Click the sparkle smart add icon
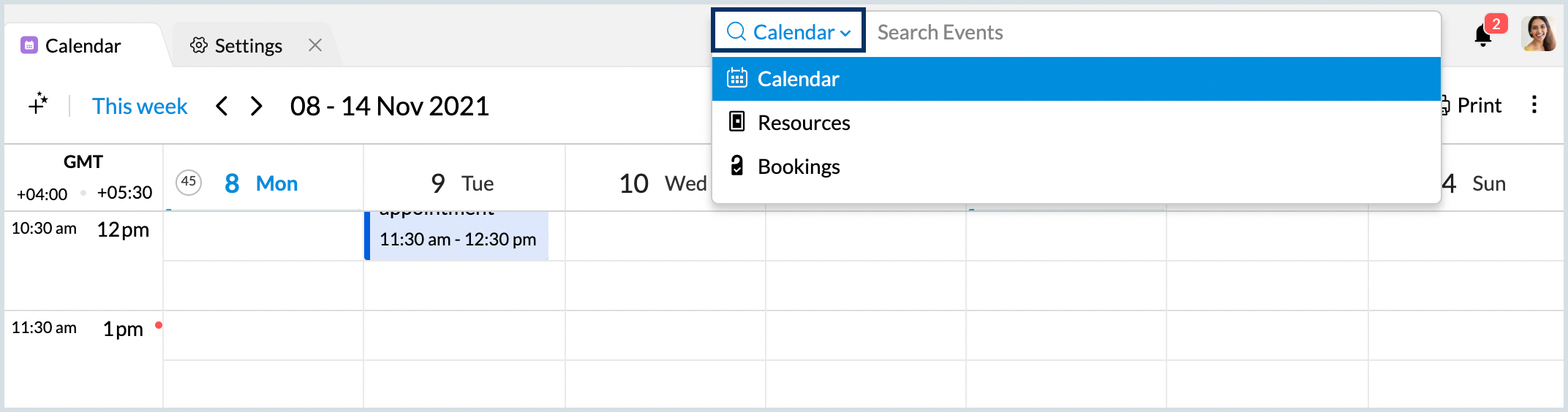The height and width of the screenshot is (412, 1568). [x=39, y=104]
